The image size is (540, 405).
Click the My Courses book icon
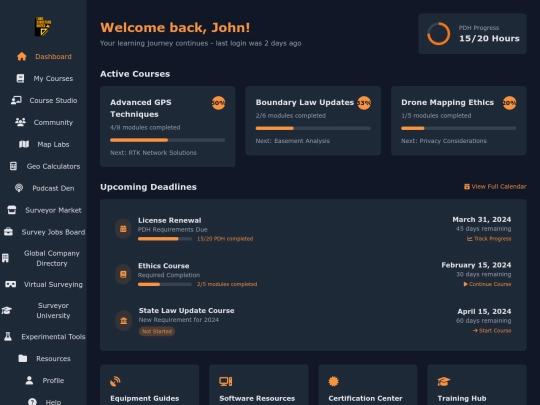point(20,79)
